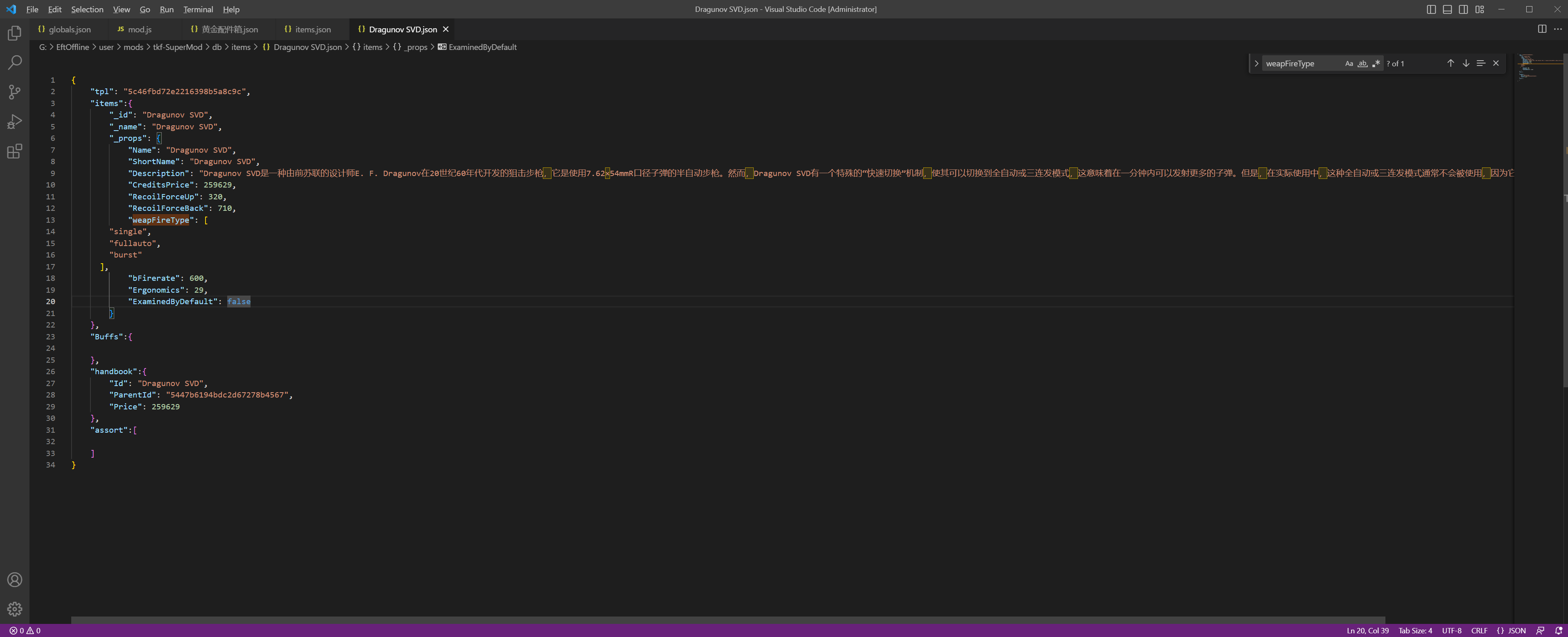
Task: Toggle Match Case in find widget
Action: pos(1349,63)
